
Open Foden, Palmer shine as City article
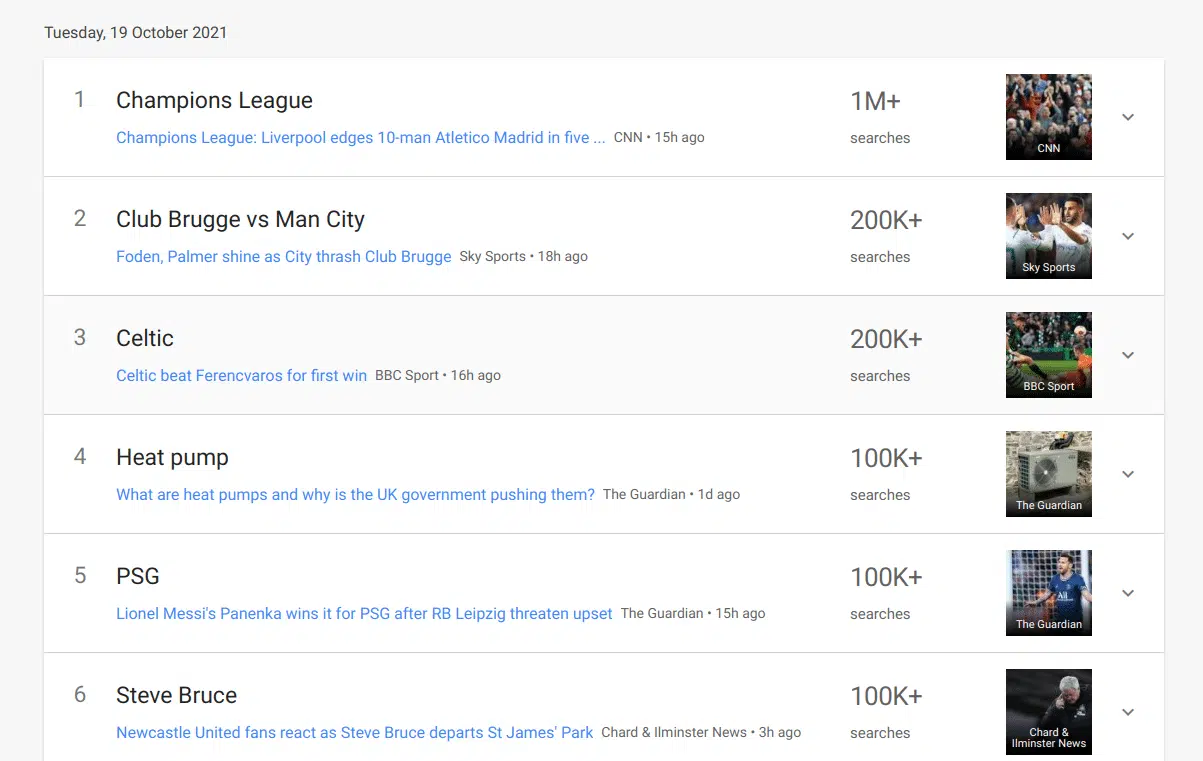click(284, 257)
